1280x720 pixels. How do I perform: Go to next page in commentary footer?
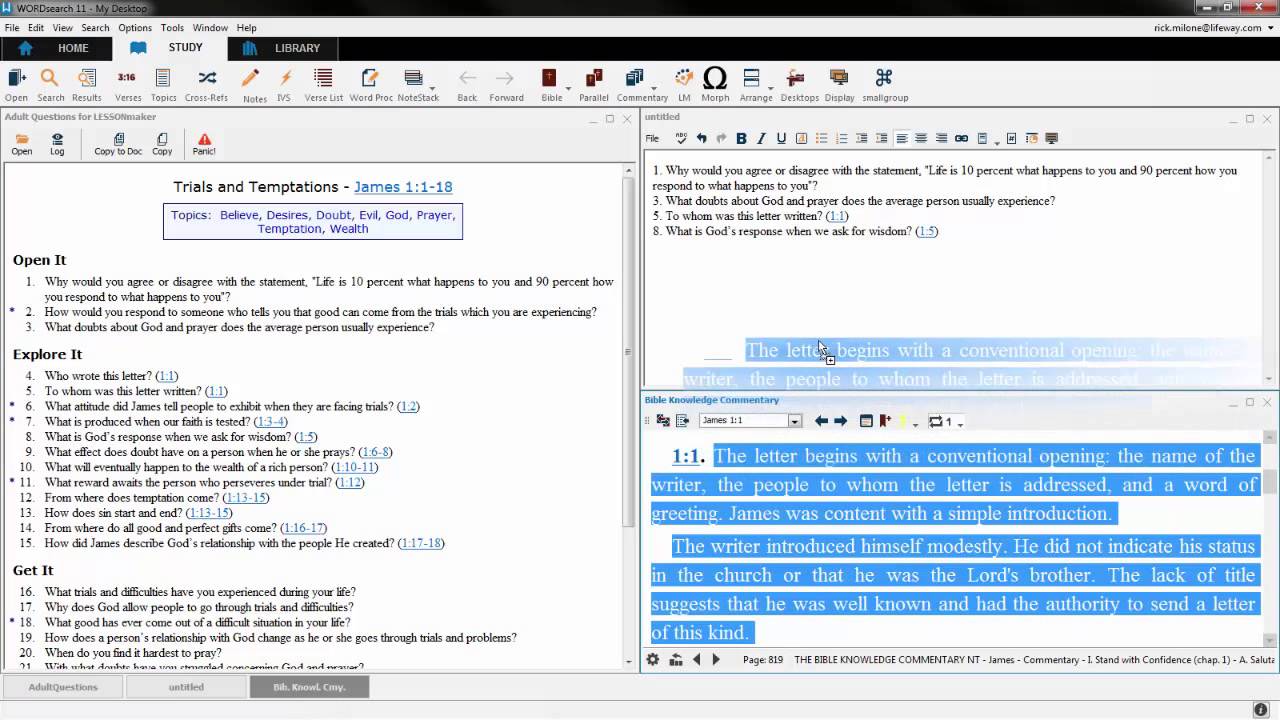[716, 660]
